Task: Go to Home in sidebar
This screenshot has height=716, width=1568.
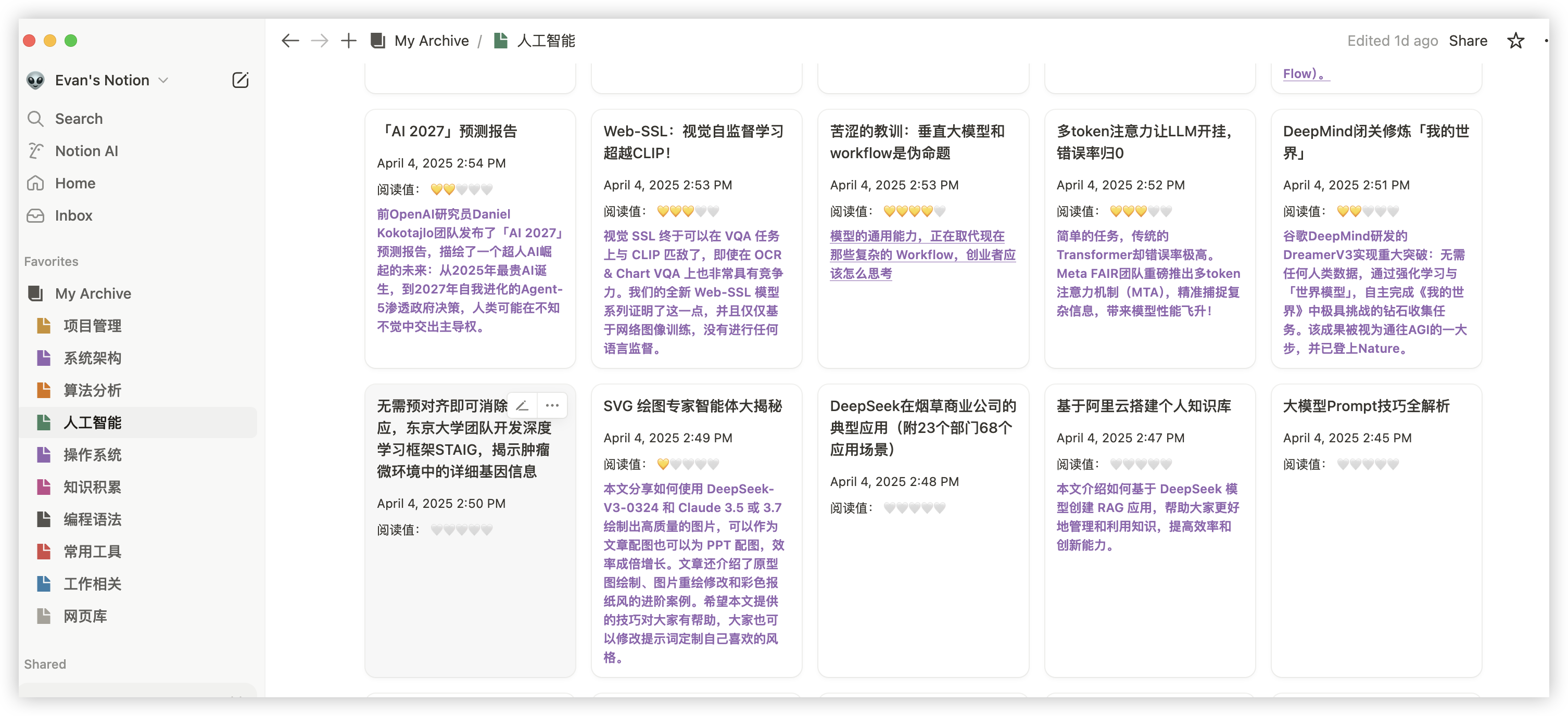Action: 75,183
